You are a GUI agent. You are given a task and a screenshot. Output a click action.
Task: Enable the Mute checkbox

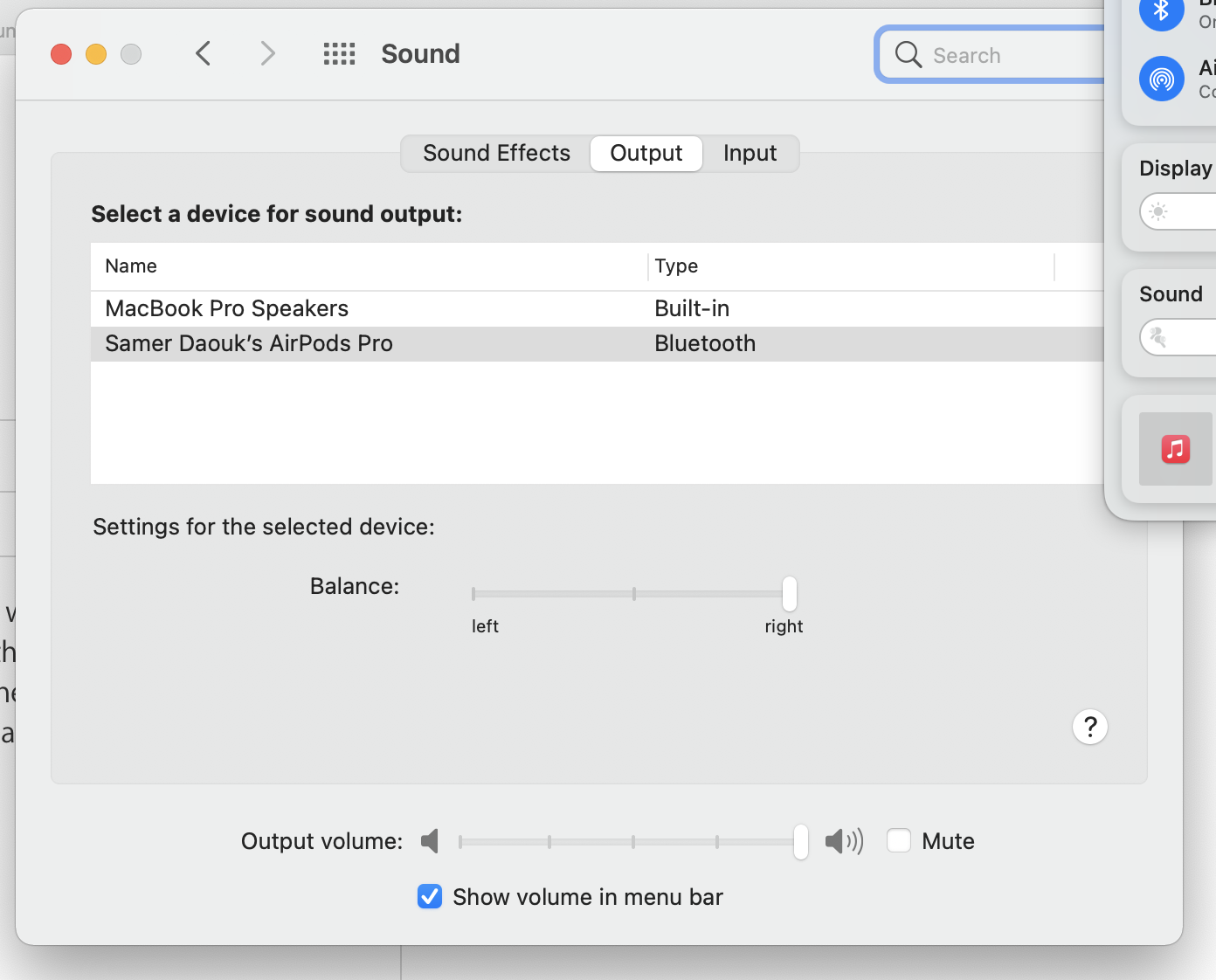coord(899,840)
